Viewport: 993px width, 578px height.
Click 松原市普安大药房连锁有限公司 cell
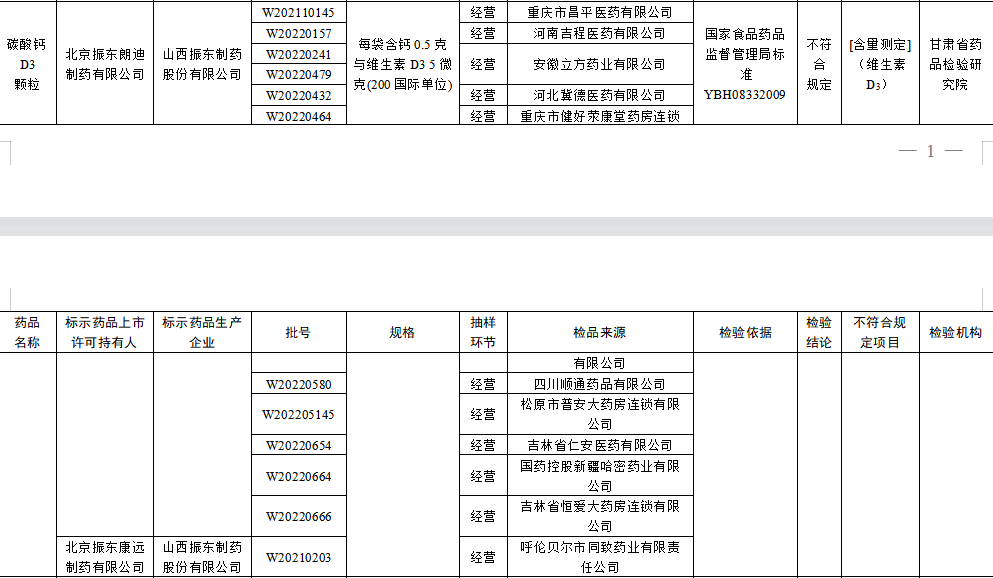(x=600, y=415)
